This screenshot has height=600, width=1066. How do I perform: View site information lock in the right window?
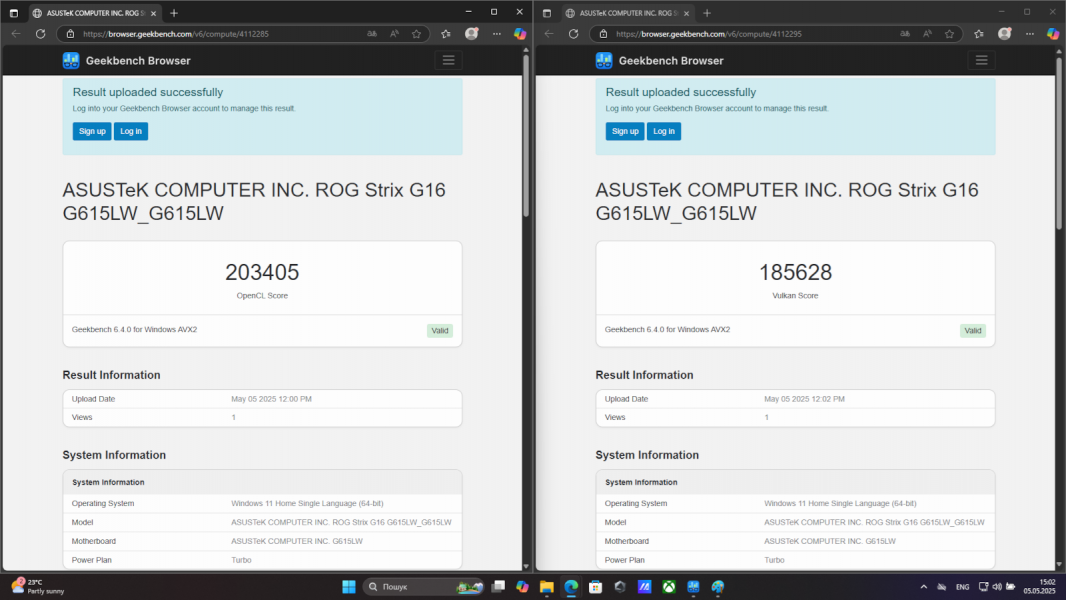pyautogui.click(x=603, y=34)
